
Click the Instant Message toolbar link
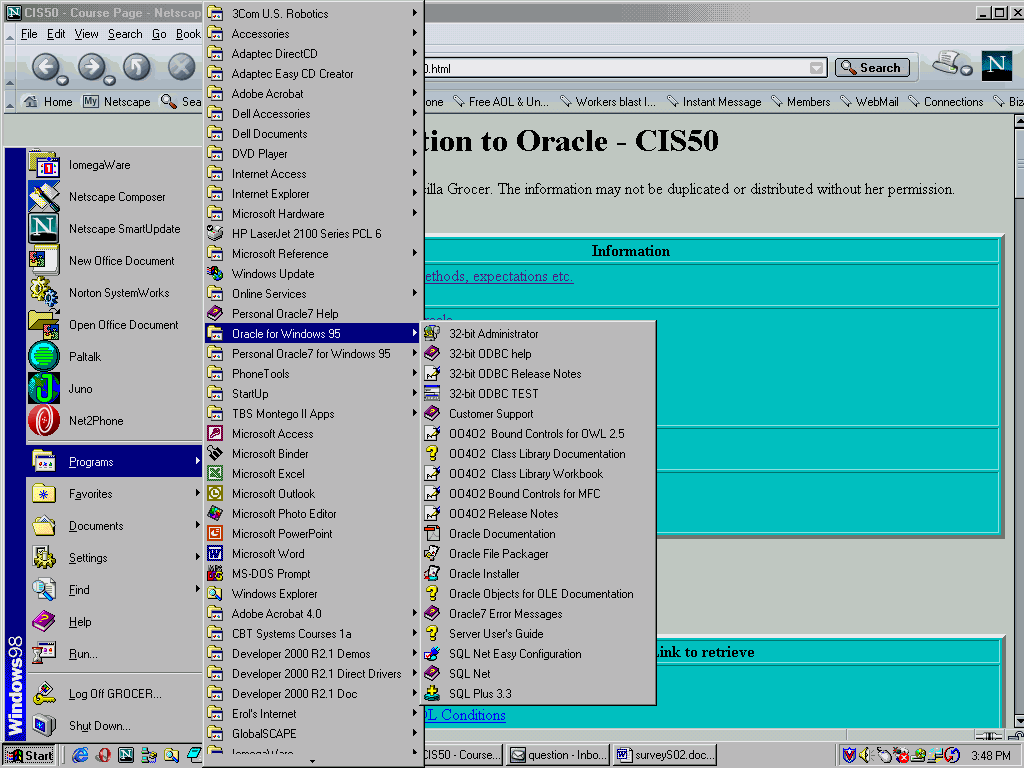(714, 102)
